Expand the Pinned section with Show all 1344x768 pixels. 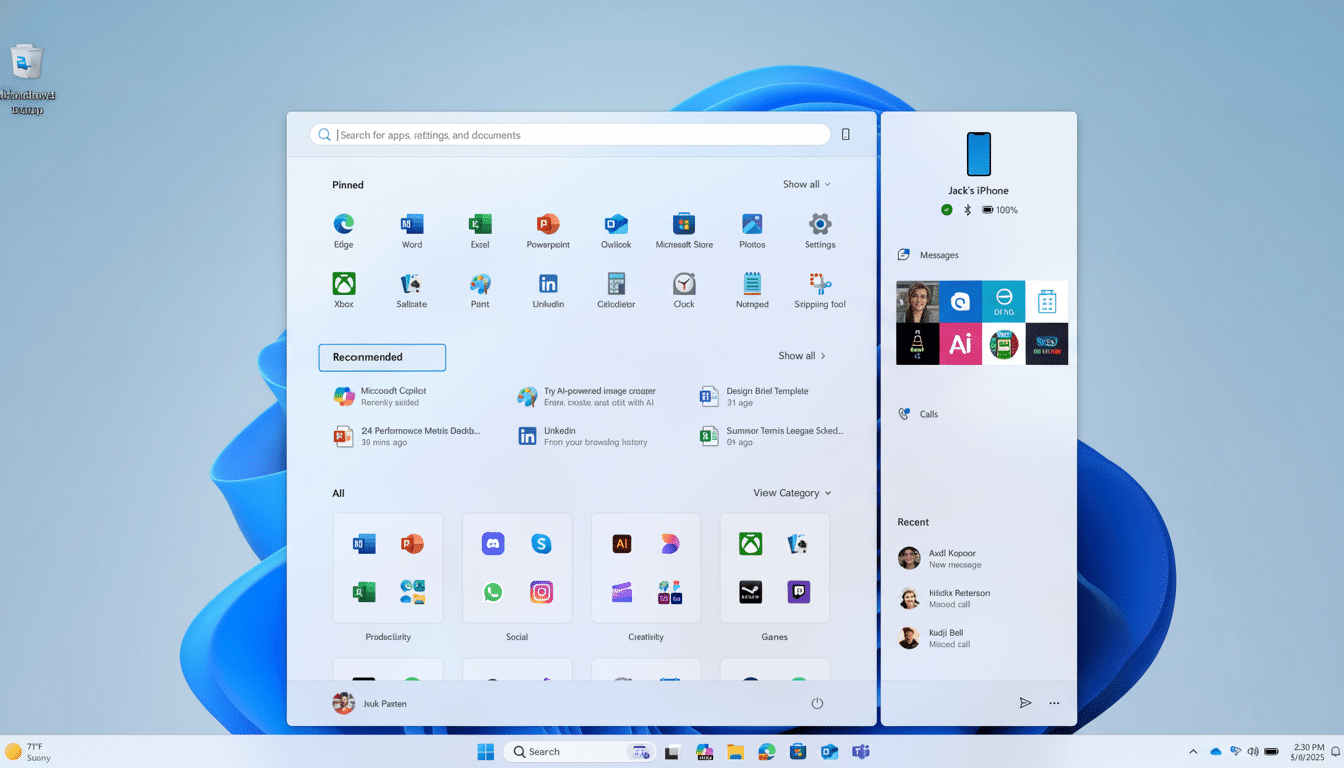pyautogui.click(x=806, y=184)
